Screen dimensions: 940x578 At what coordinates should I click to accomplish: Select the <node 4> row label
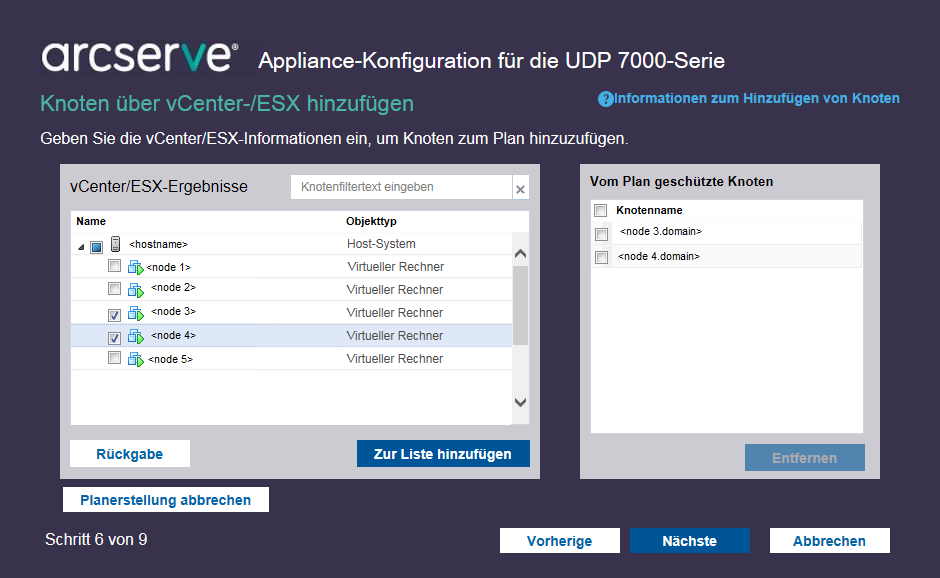point(173,336)
